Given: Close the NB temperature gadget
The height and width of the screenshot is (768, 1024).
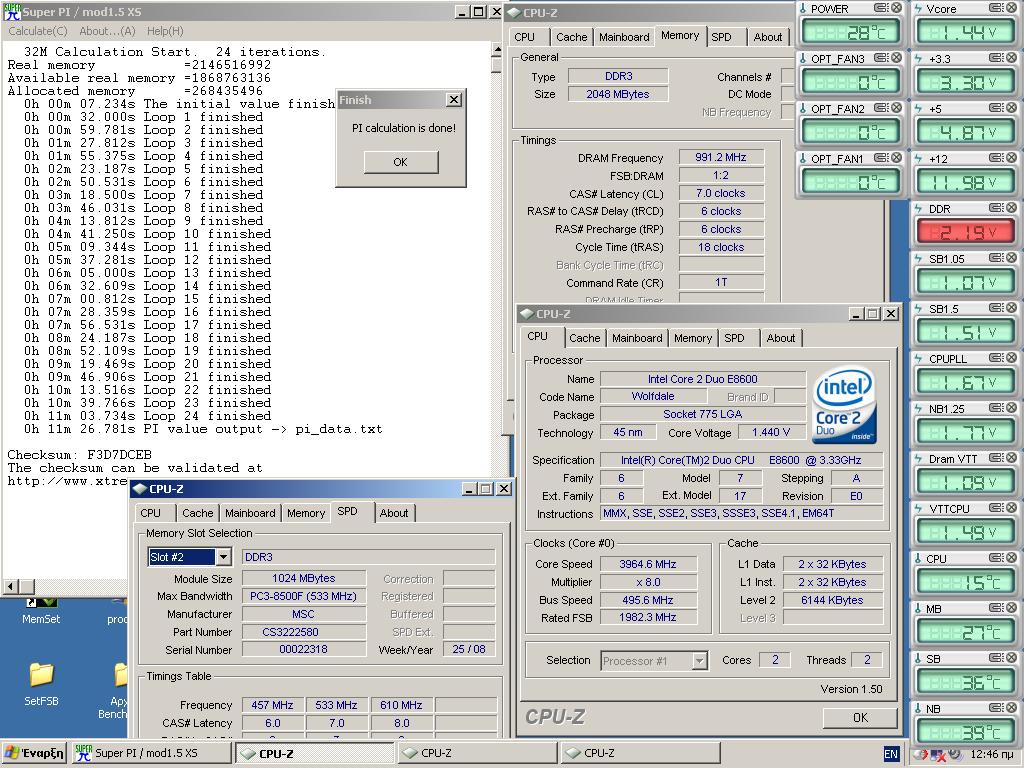Looking at the screenshot, I should tap(1012, 708).
